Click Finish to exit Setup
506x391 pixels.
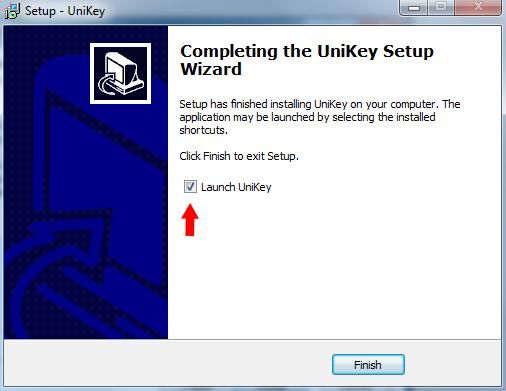[368, 365]
